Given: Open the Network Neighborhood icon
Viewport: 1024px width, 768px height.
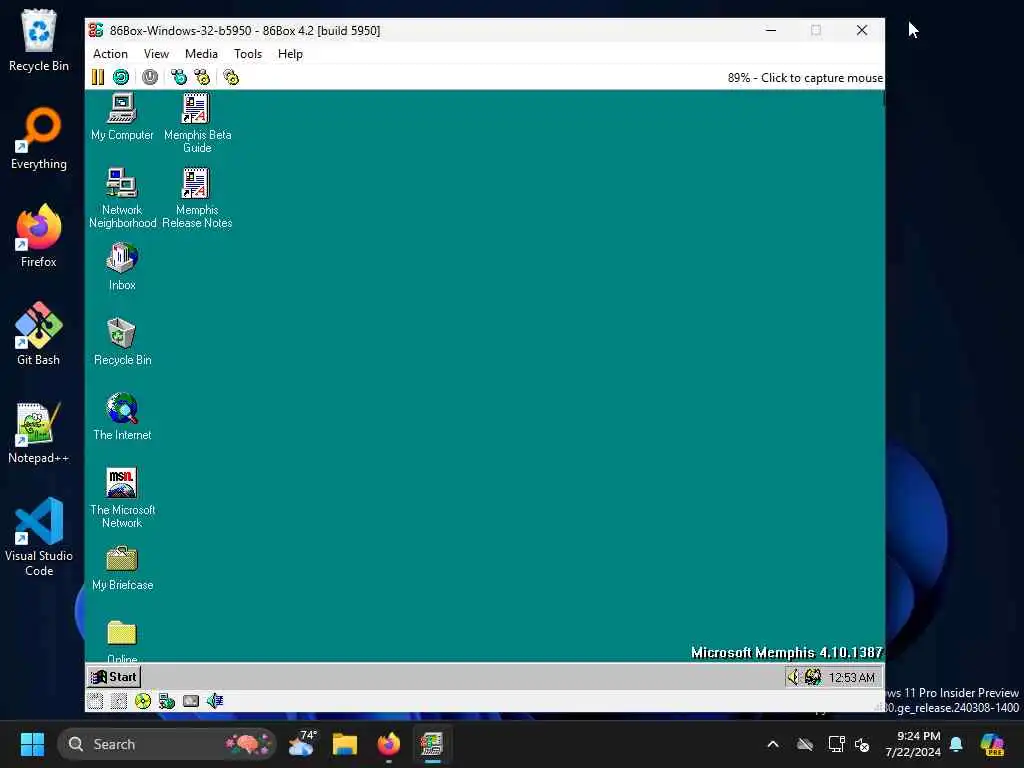Looking at the screenshot, I should (x=122, y=198).
